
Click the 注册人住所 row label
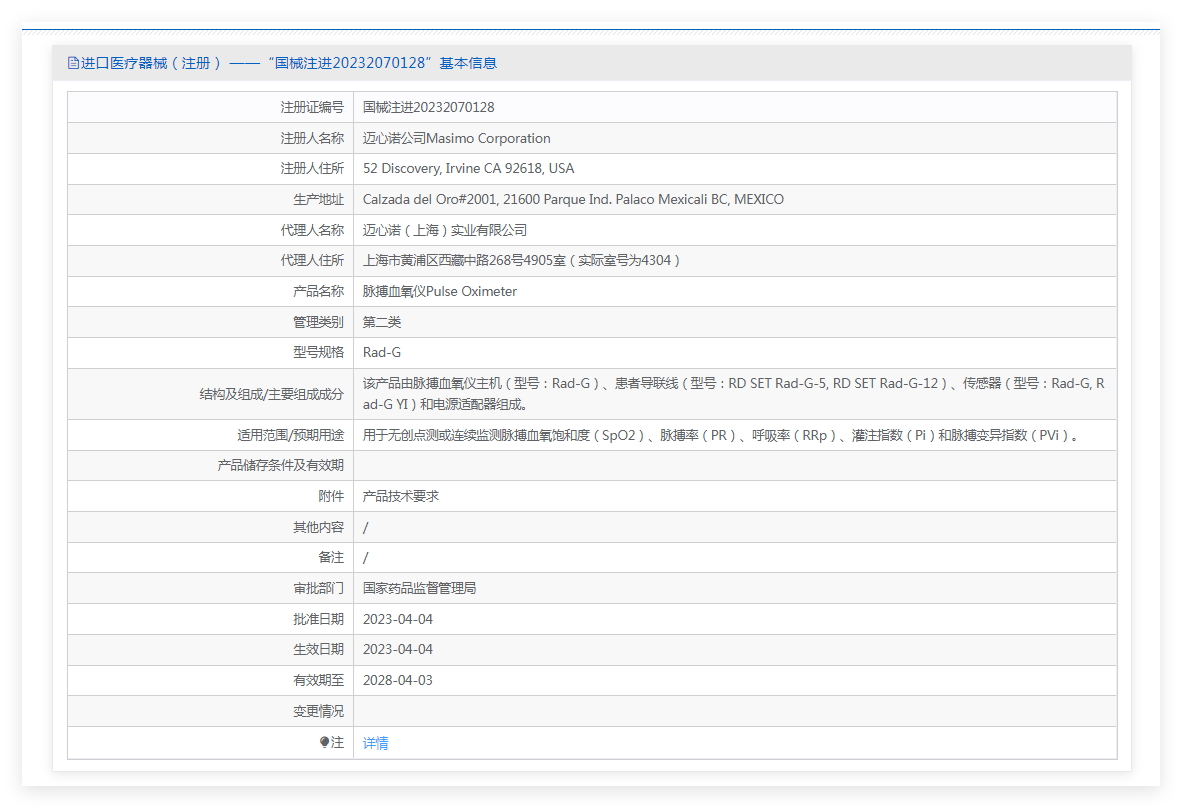[x=312, y=168]
